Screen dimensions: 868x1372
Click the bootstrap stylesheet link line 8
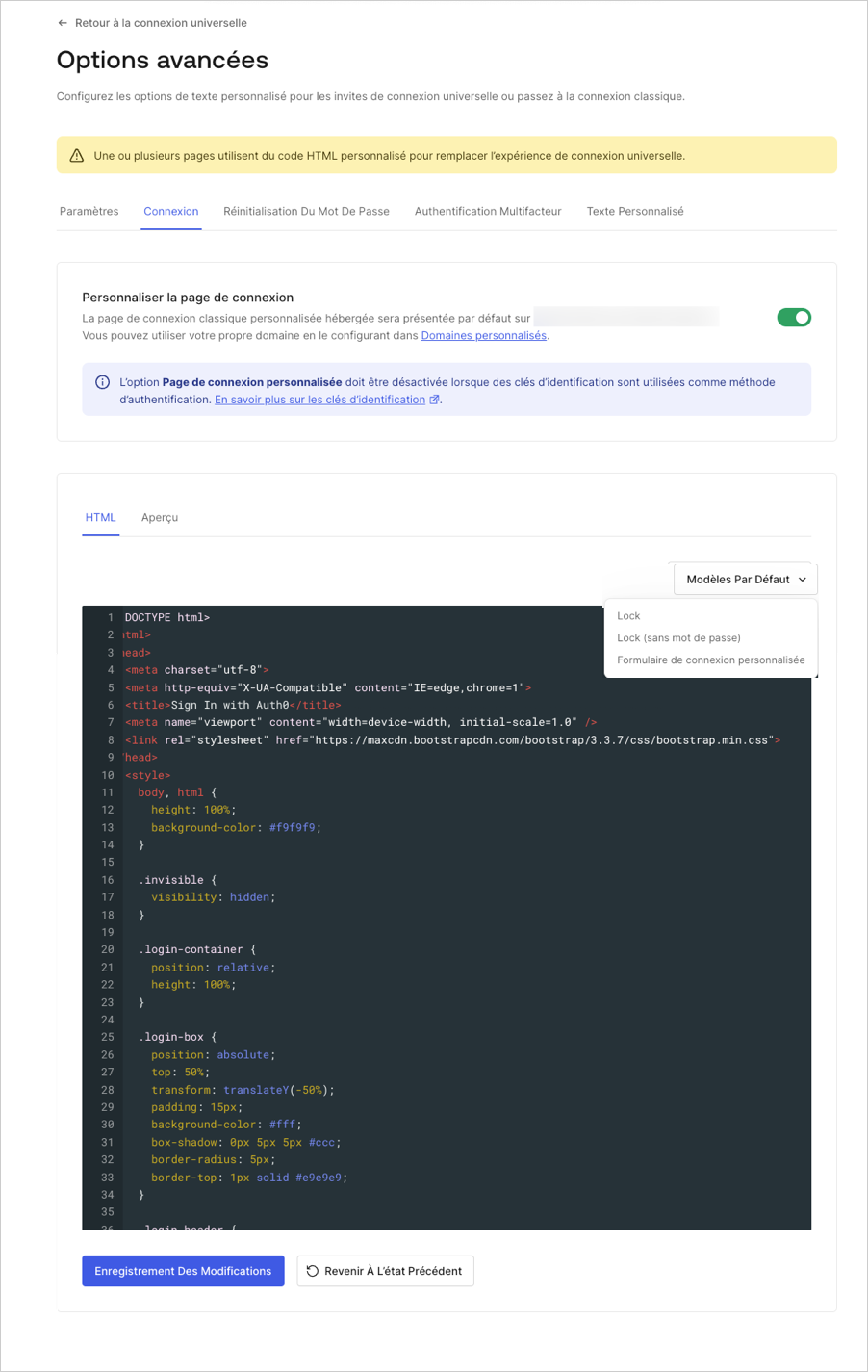point(452,740)
